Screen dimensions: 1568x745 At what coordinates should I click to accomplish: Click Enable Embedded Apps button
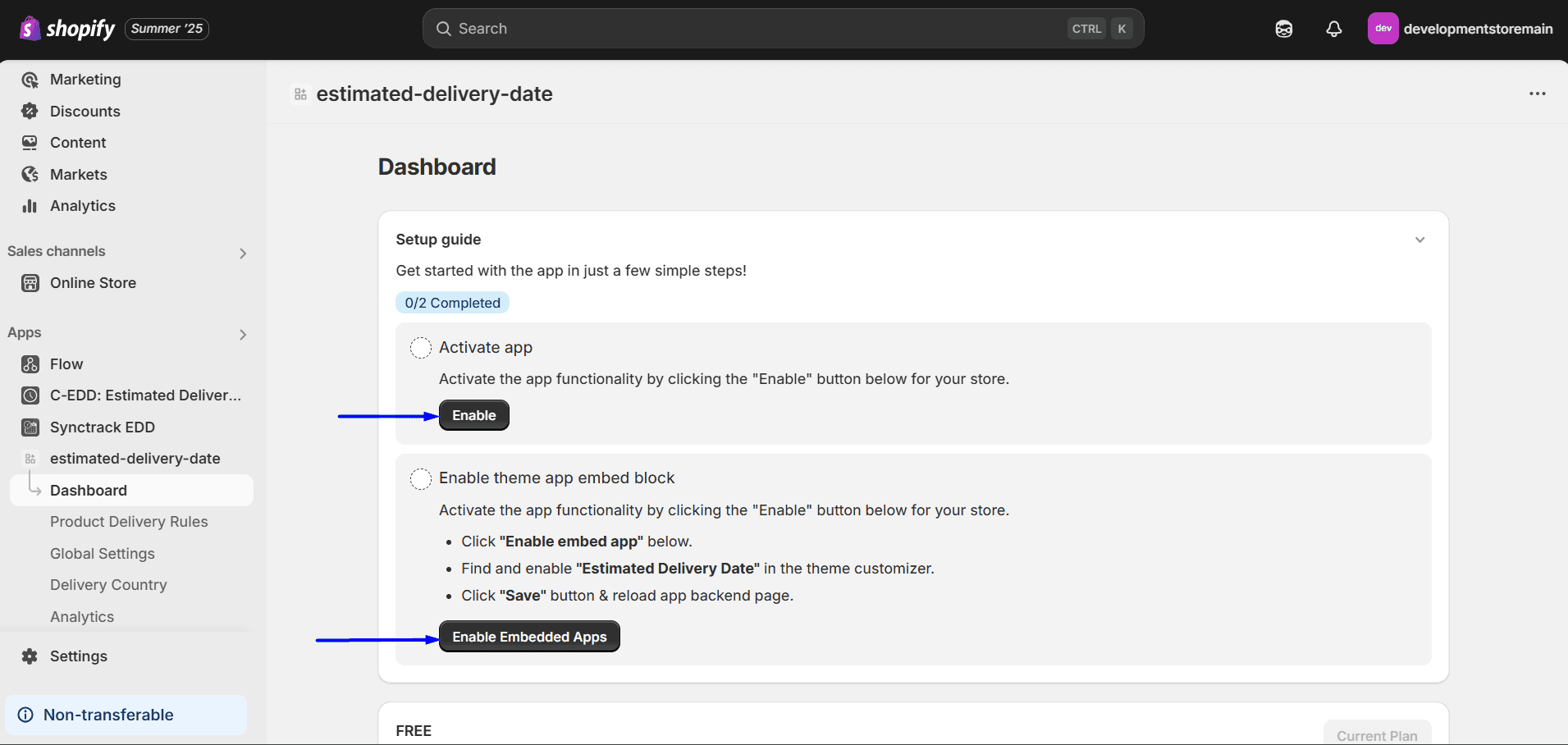point(529,637)
